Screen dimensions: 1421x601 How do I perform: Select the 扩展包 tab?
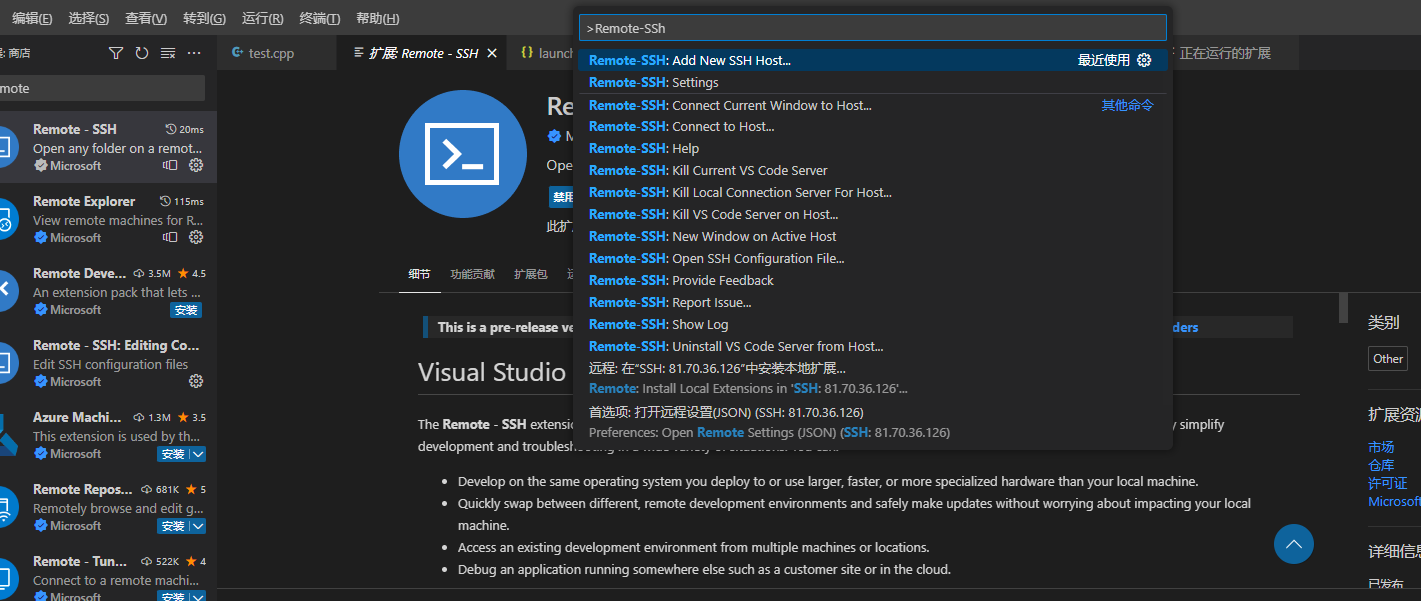coord(531,274)
